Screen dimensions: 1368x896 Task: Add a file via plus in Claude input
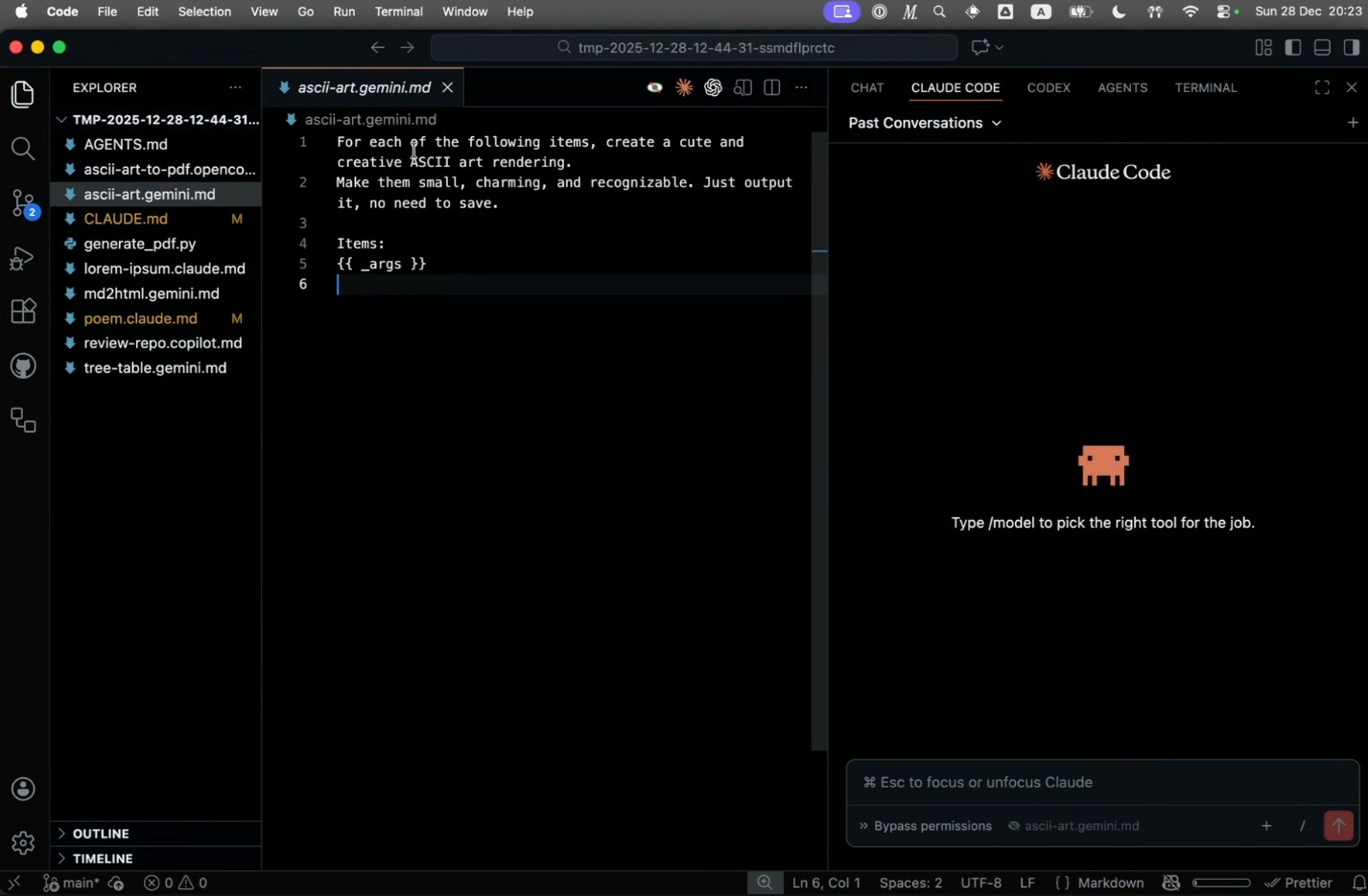(x=1266, y=826)
